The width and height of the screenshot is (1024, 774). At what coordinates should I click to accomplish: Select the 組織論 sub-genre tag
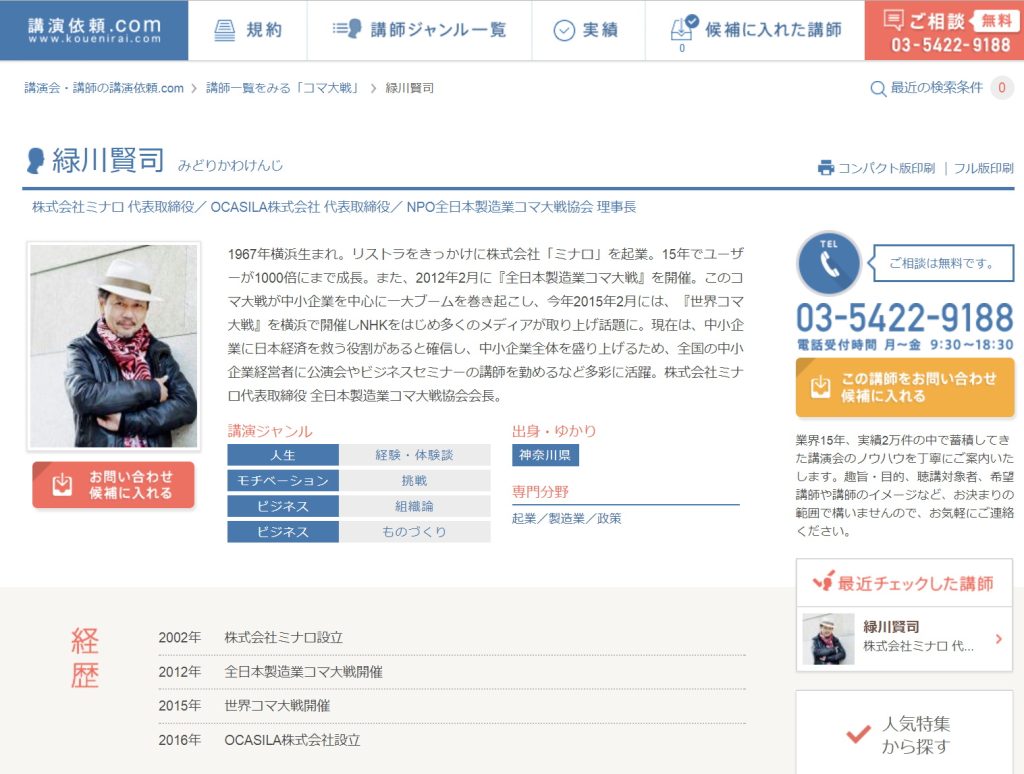(x=414, y=506)
